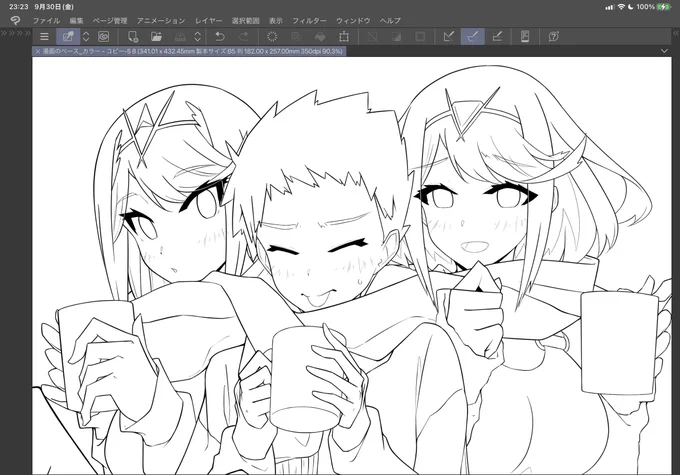Toggle the highlighted tablet-and-pen mode icon
Image resolution: width=680 pixels, height=475 pixels.
(68, 37)
